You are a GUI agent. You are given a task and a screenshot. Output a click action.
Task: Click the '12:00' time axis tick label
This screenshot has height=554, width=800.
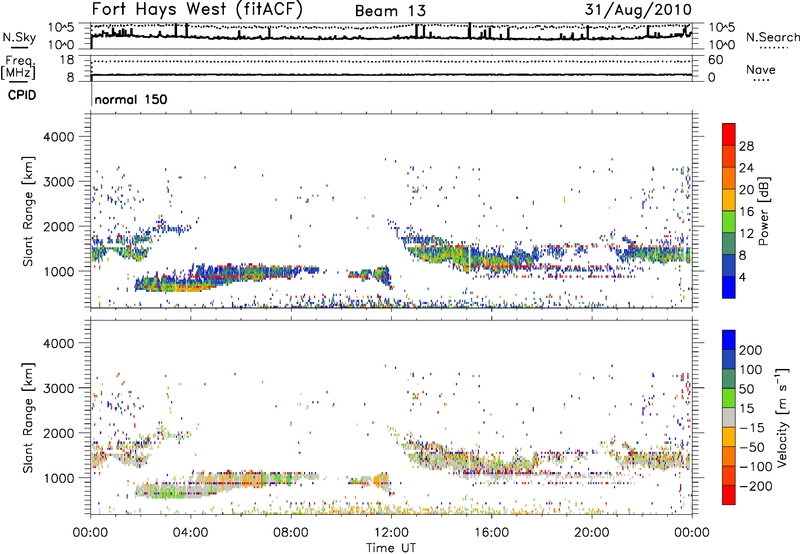[391, 532]
